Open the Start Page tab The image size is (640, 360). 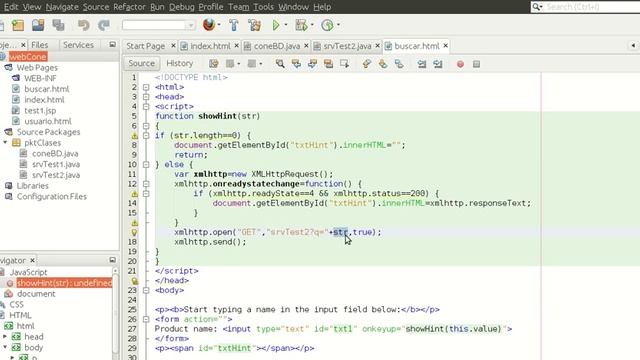(x=145, y=46)
